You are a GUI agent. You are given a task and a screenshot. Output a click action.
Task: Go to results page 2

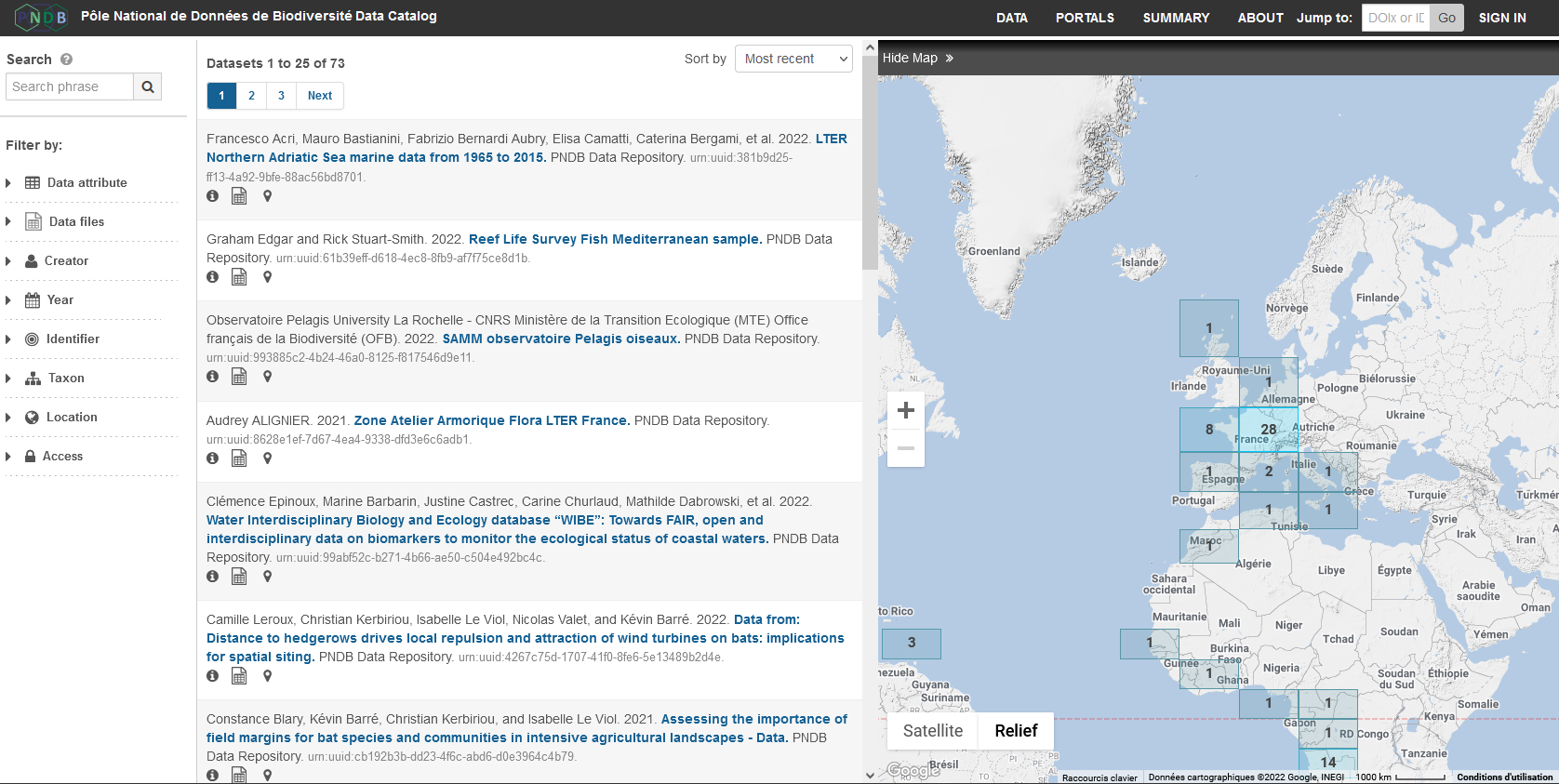(x=251, y=96)
